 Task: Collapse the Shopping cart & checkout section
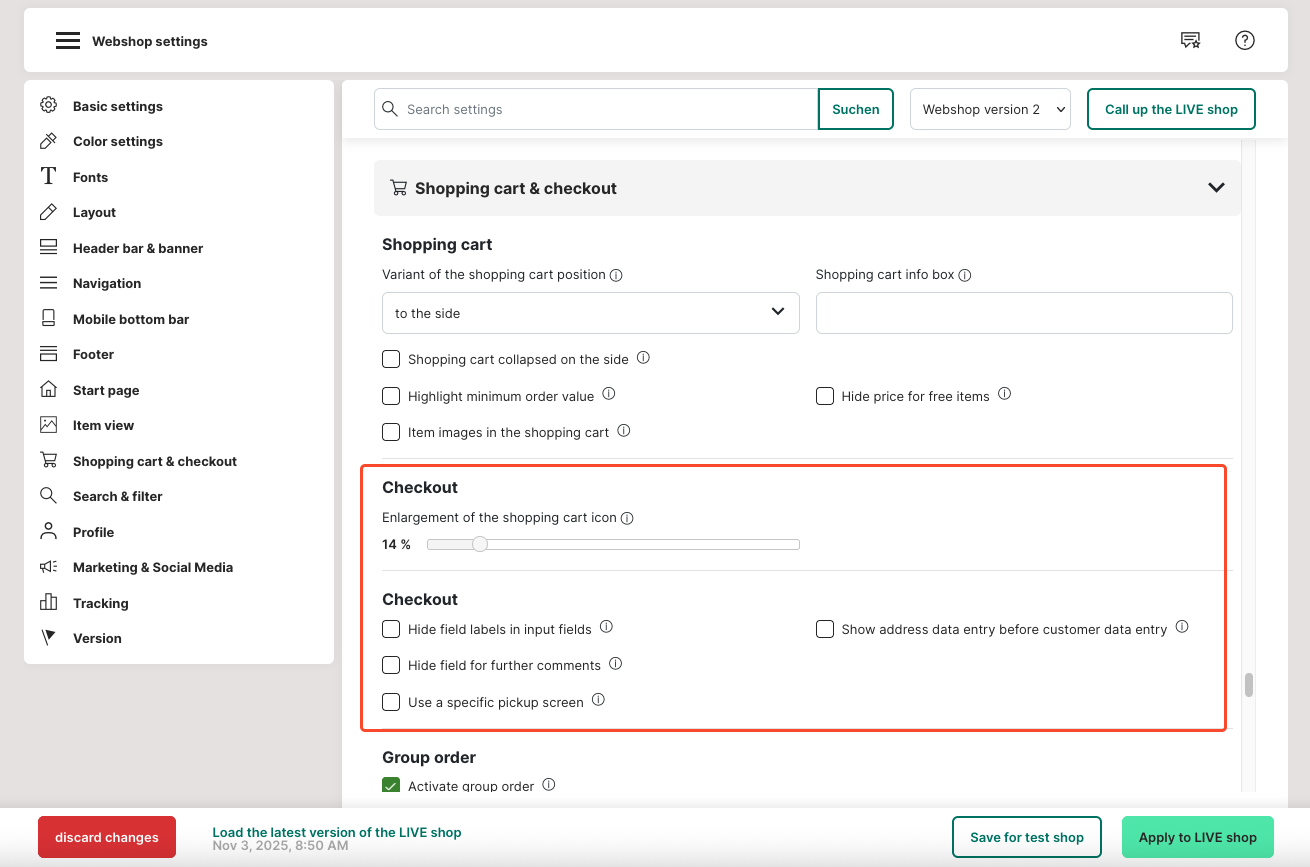1216,188
